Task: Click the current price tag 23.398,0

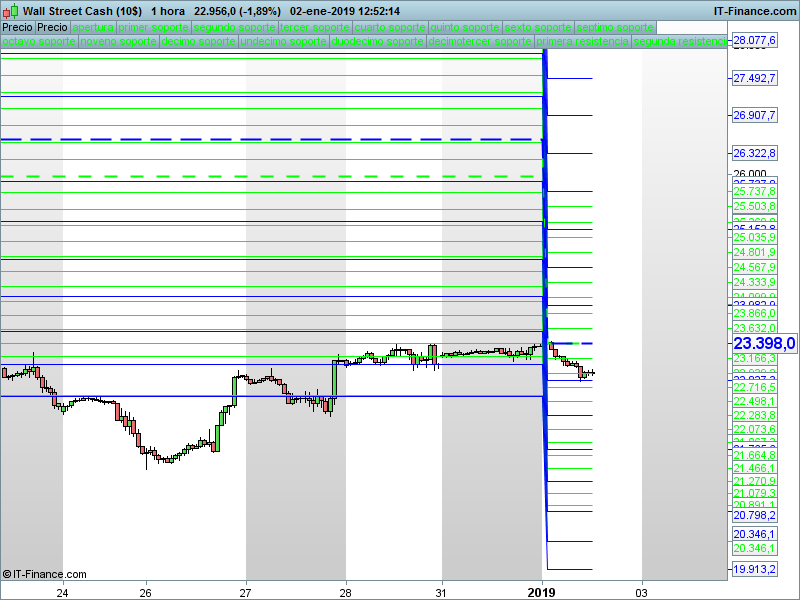Action: [x=764, y=343]
